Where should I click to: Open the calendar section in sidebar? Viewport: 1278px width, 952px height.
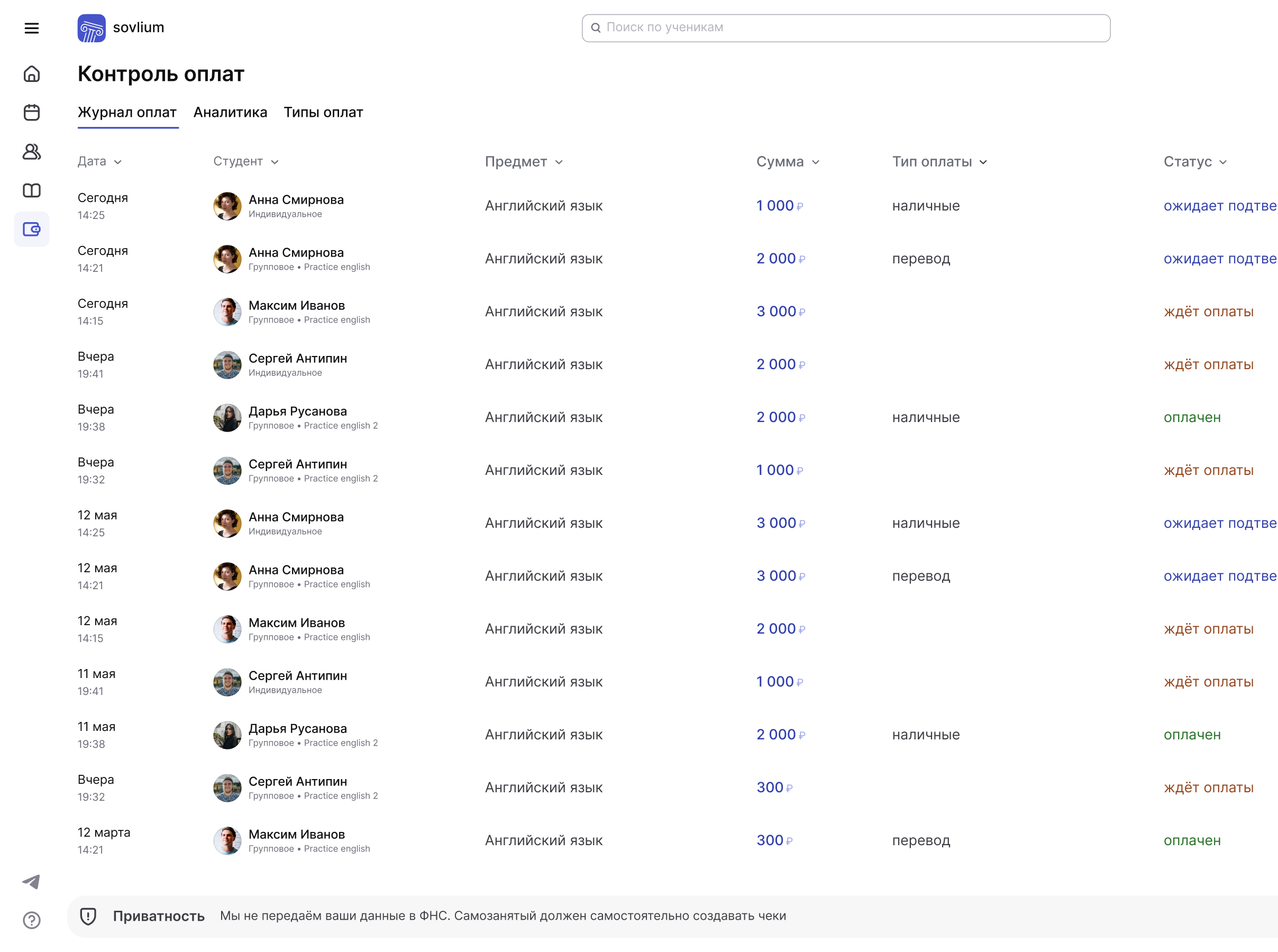pos(32,112)
